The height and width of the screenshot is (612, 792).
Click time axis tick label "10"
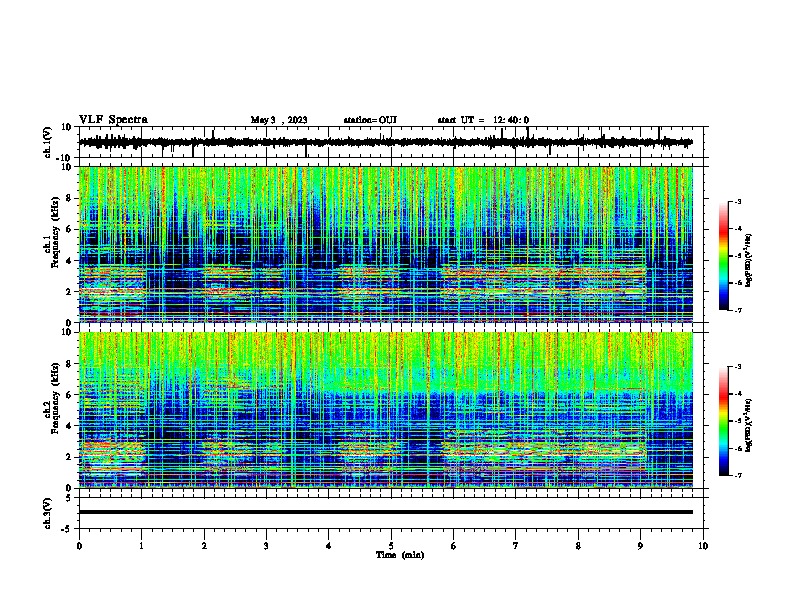(x=703, y=546)
